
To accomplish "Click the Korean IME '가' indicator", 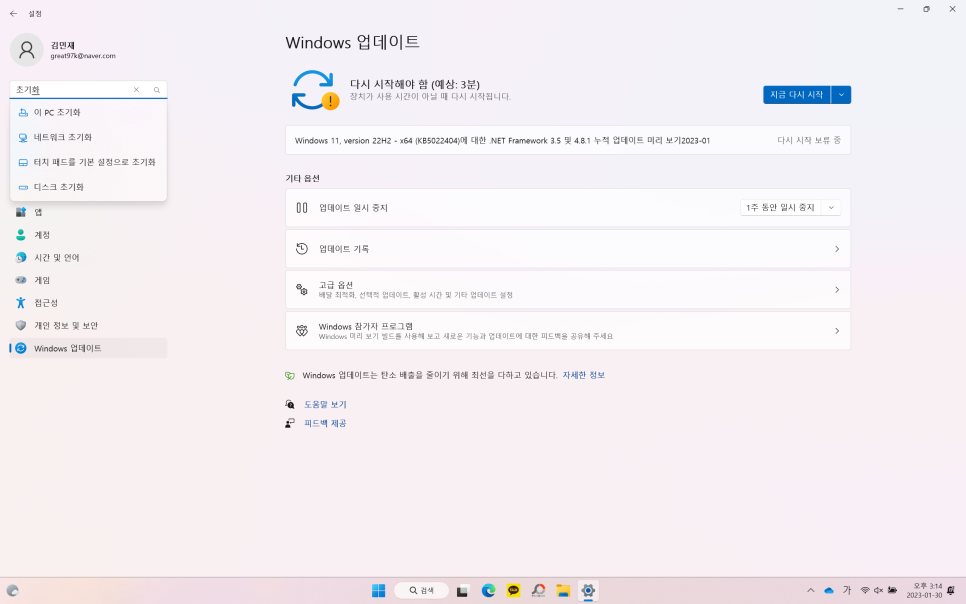I will click(x=847, y=590).
